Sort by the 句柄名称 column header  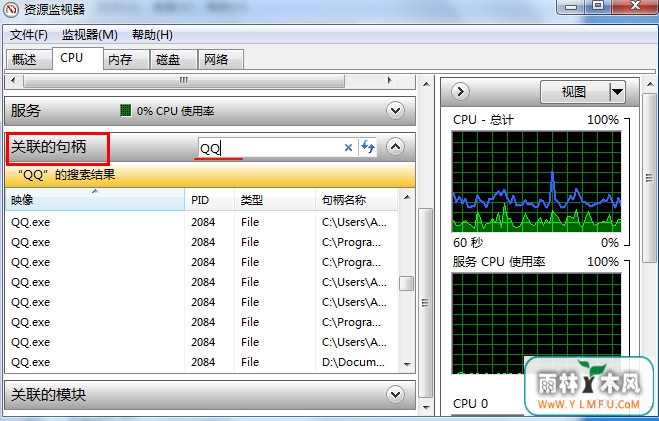click(x=356, y=200)
